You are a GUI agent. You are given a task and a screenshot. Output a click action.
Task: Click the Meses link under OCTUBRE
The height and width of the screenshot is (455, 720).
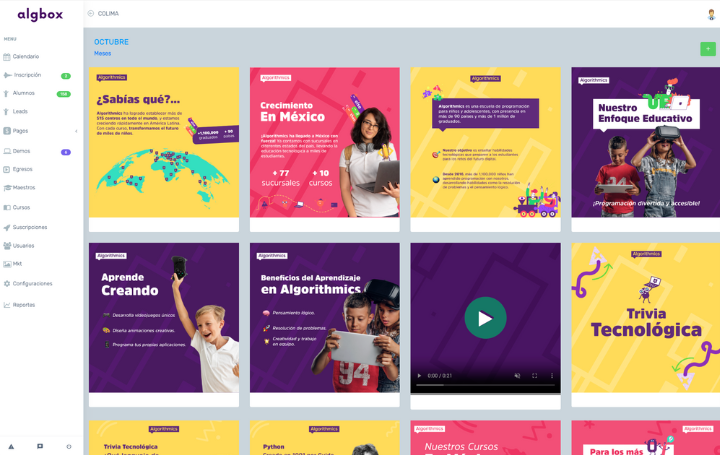click(x=102, y=53)
